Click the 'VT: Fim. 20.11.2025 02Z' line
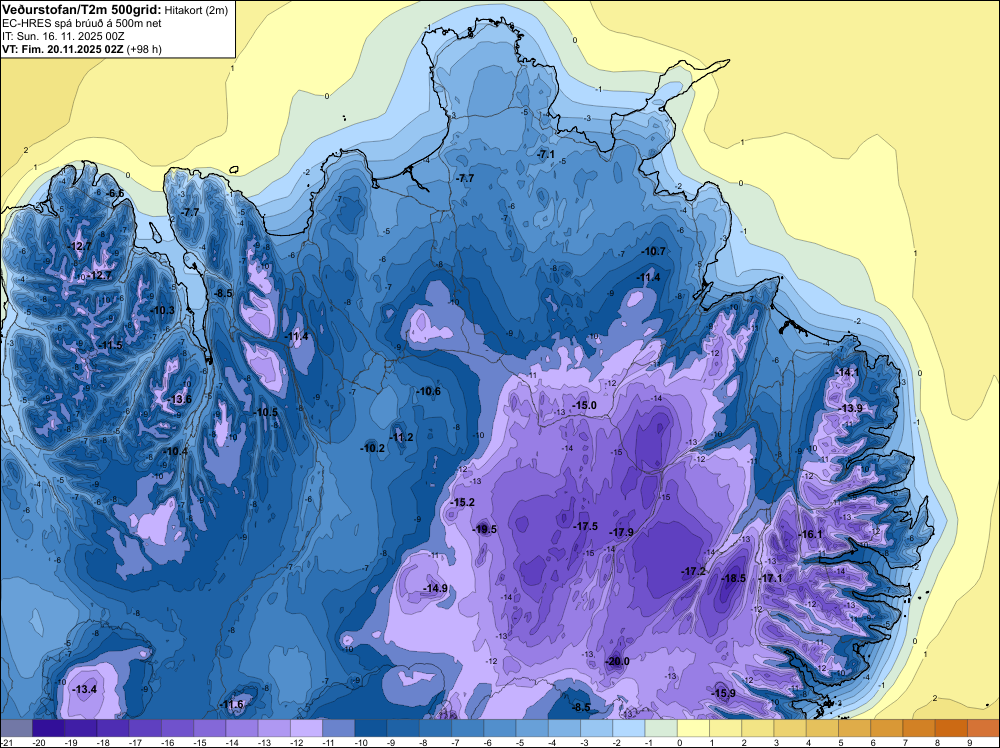Screen dimensions: 1000x748 point(63,49)
